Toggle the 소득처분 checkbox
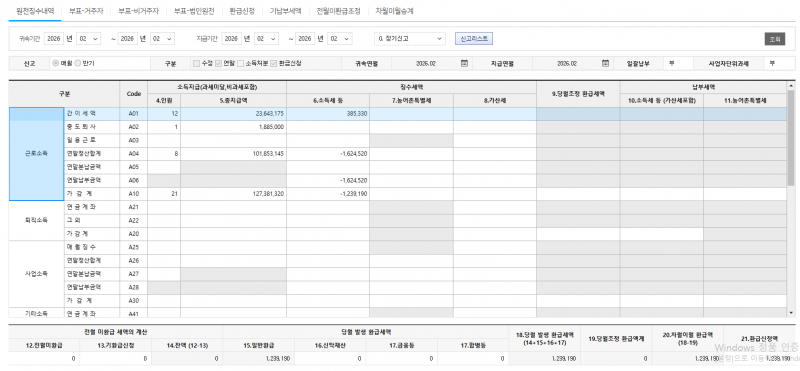800x371 pixels. (241, 63)
